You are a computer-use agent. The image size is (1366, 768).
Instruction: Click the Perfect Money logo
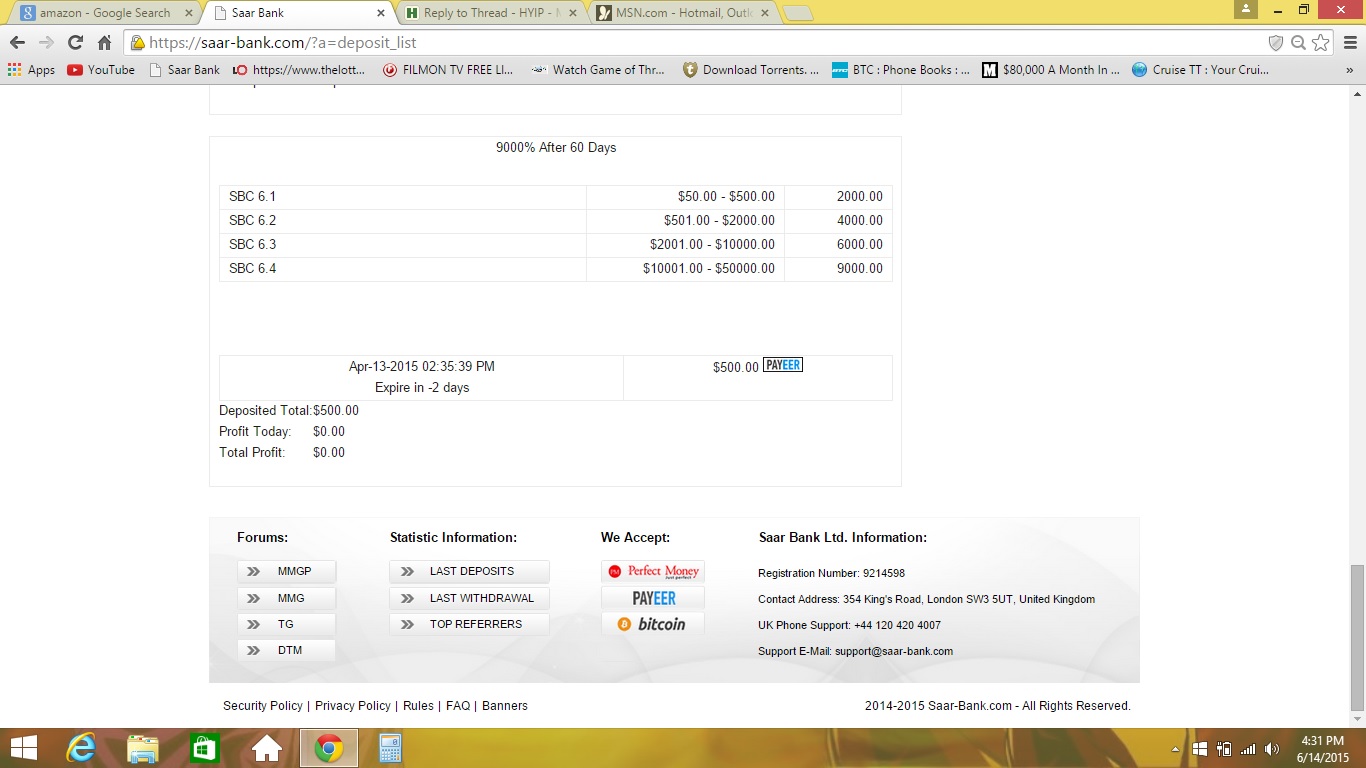coord(653,572)
